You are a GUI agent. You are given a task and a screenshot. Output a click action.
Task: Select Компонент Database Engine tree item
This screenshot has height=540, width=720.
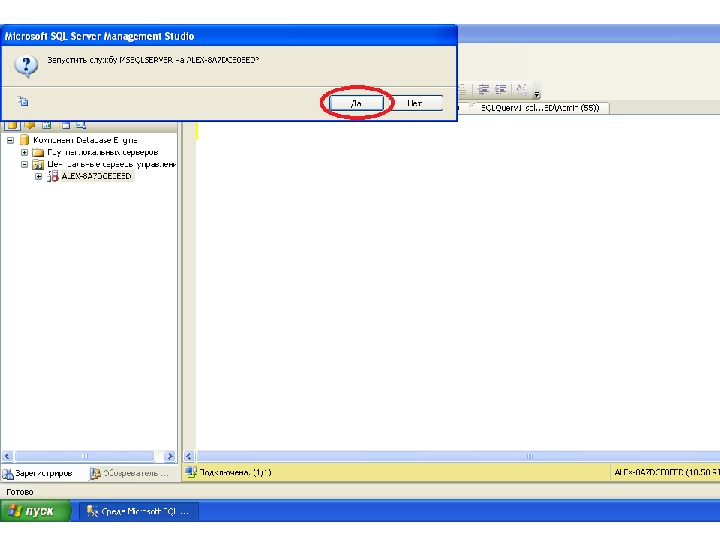pyautogui.click(x=85, y=140)
